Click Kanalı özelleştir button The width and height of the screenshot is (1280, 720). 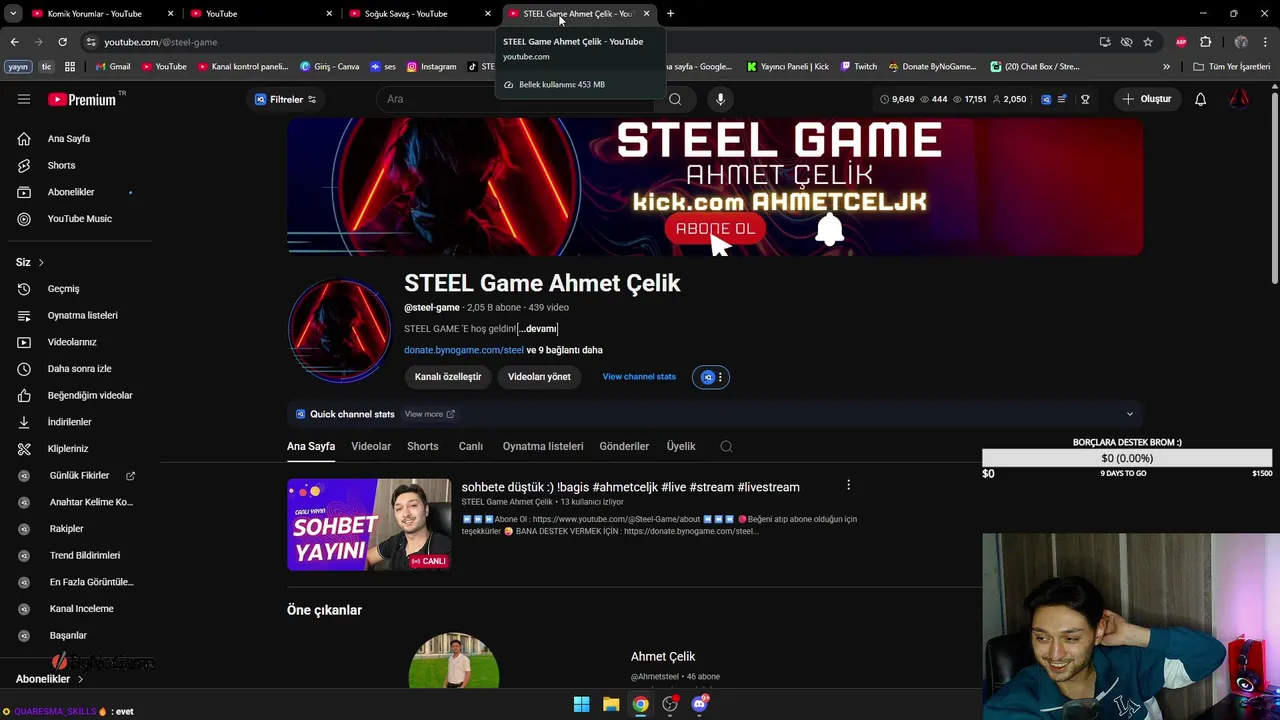448,377
